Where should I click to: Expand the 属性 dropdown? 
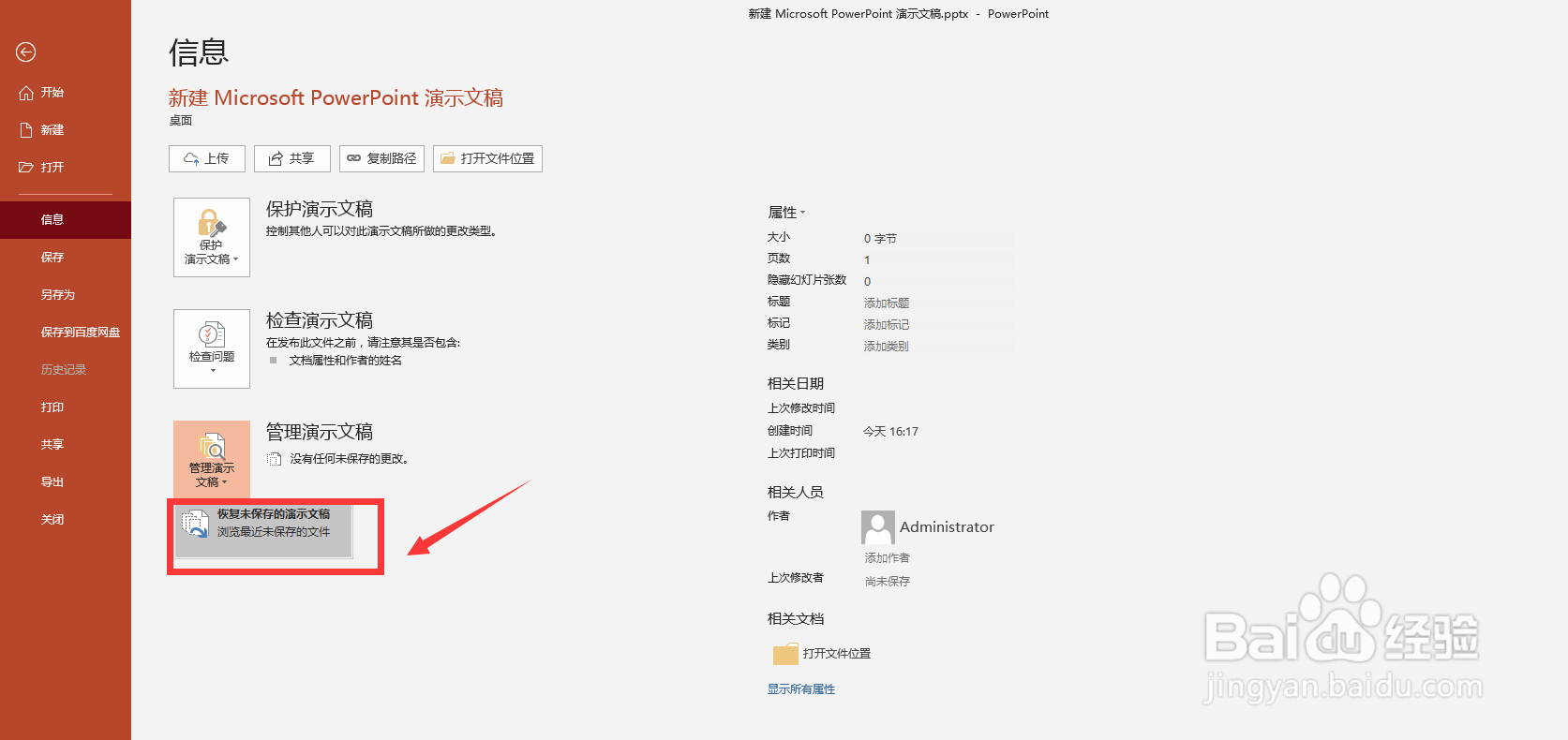786,213
